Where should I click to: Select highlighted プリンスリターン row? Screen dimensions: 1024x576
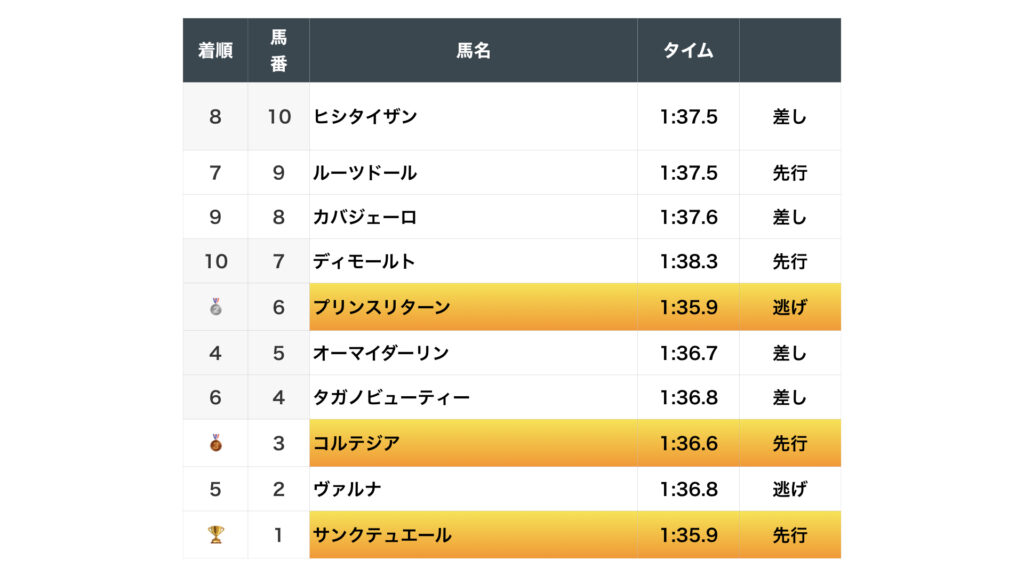tap(382, 307)
